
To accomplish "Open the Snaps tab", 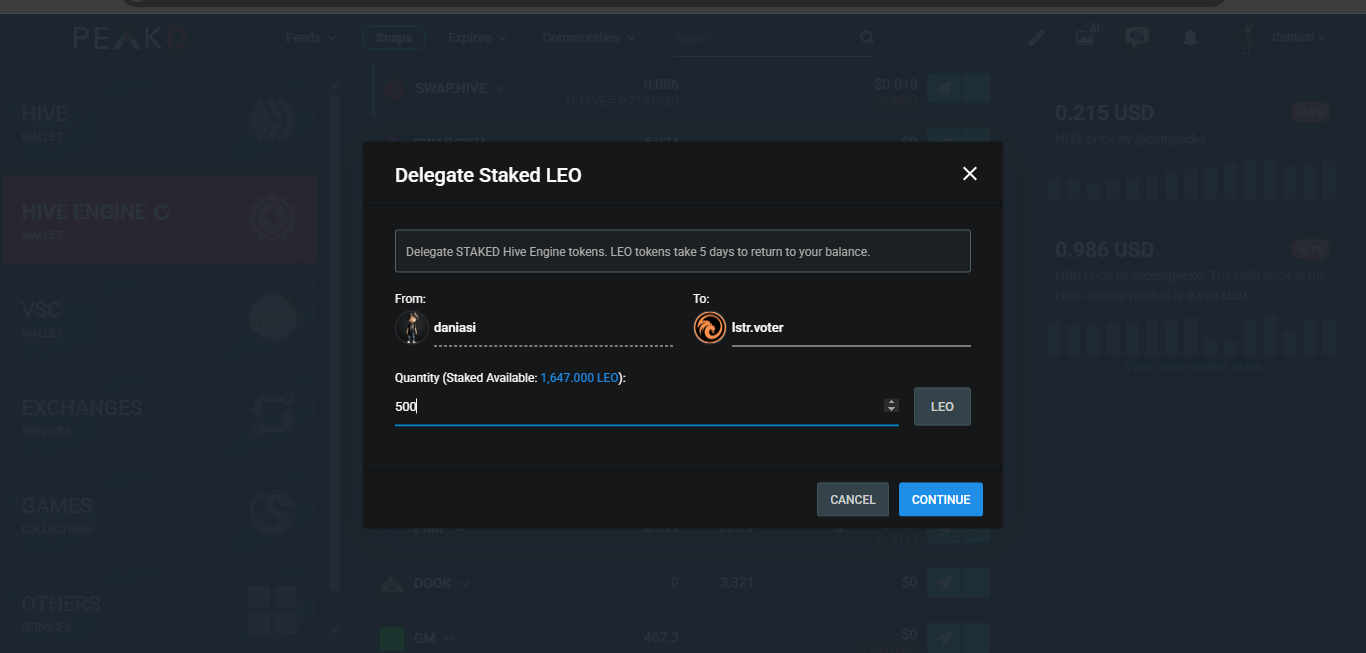I will click(x=394, y=38).
